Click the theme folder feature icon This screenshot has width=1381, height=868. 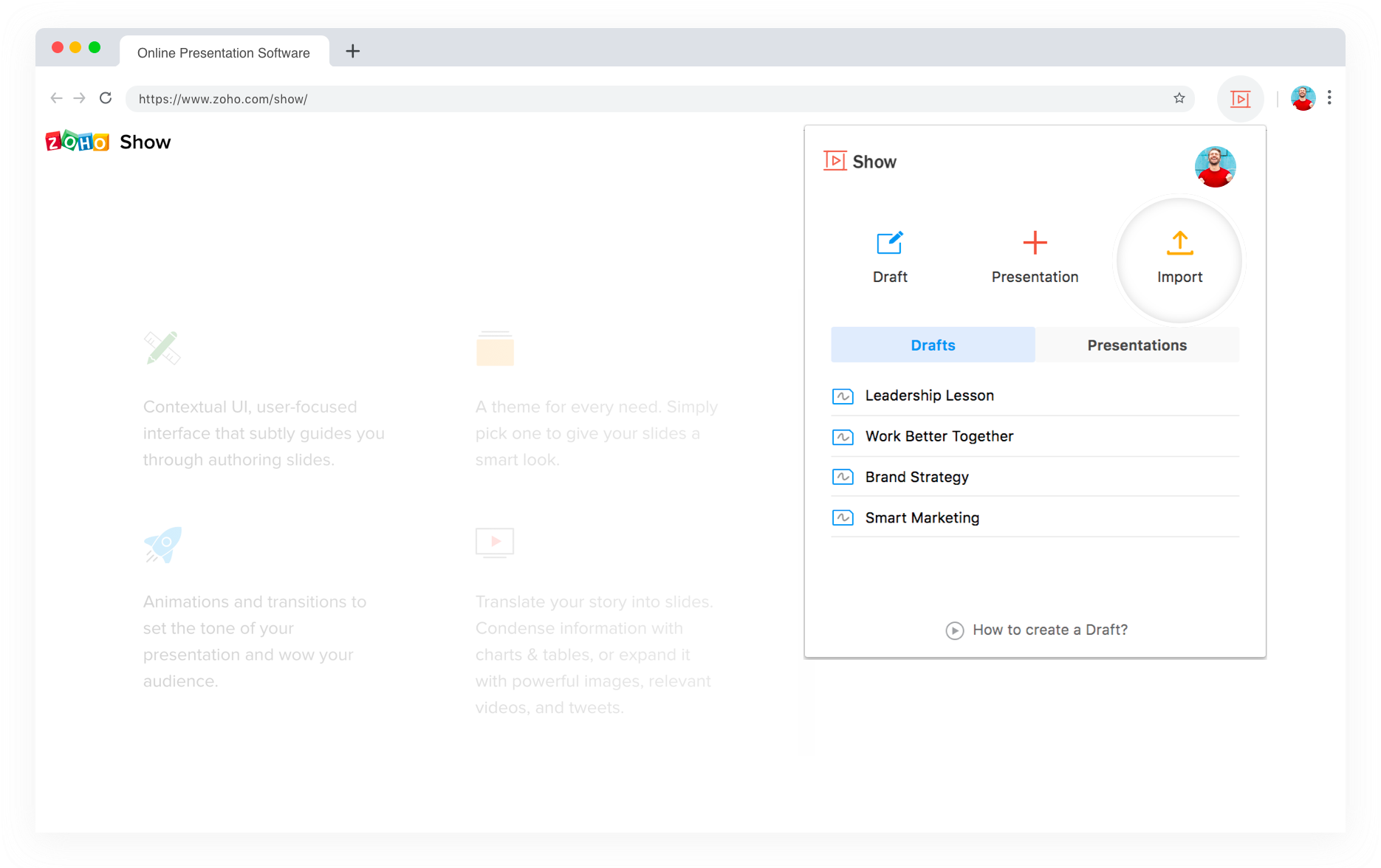[495, 348]
